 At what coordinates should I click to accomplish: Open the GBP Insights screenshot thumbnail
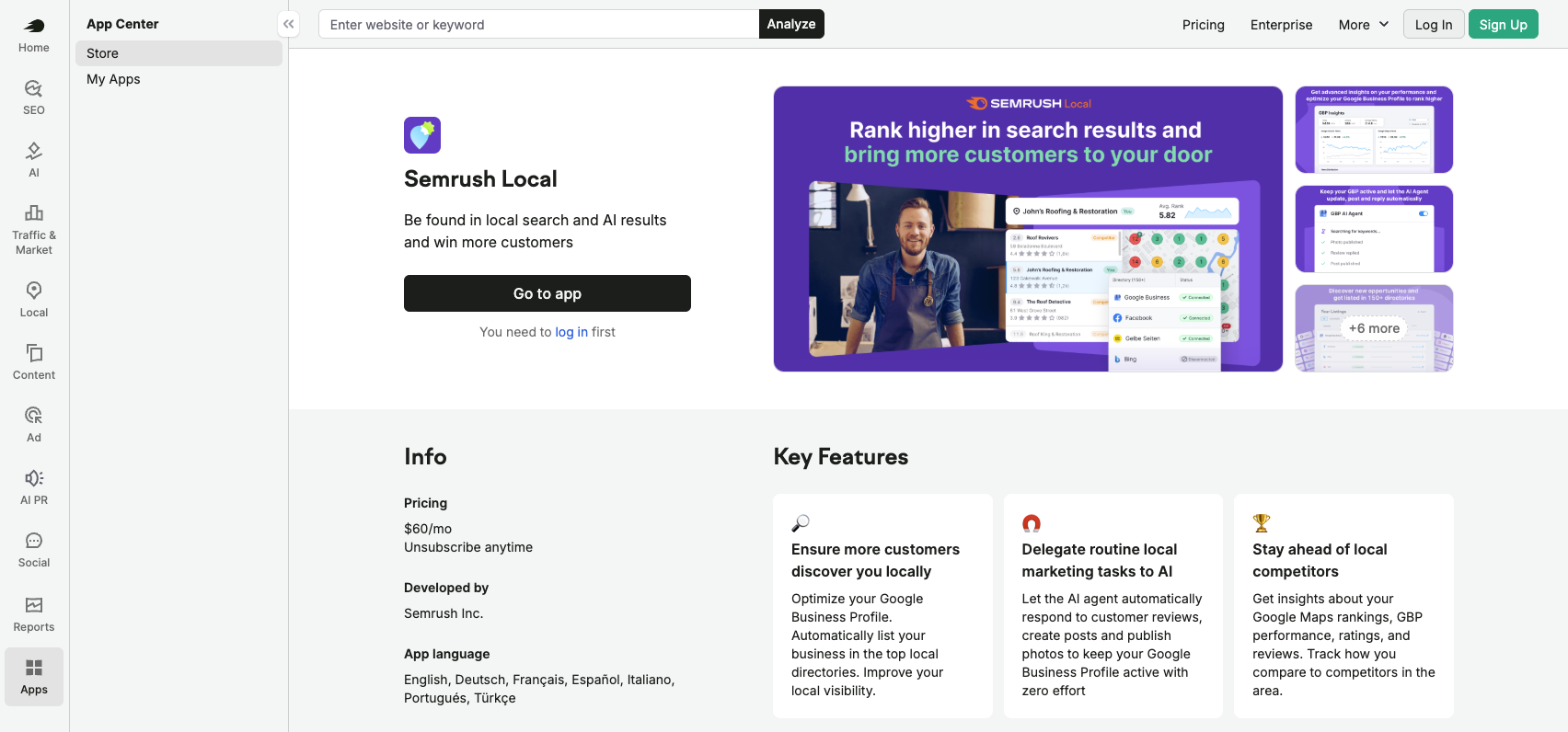[1374, 130]
